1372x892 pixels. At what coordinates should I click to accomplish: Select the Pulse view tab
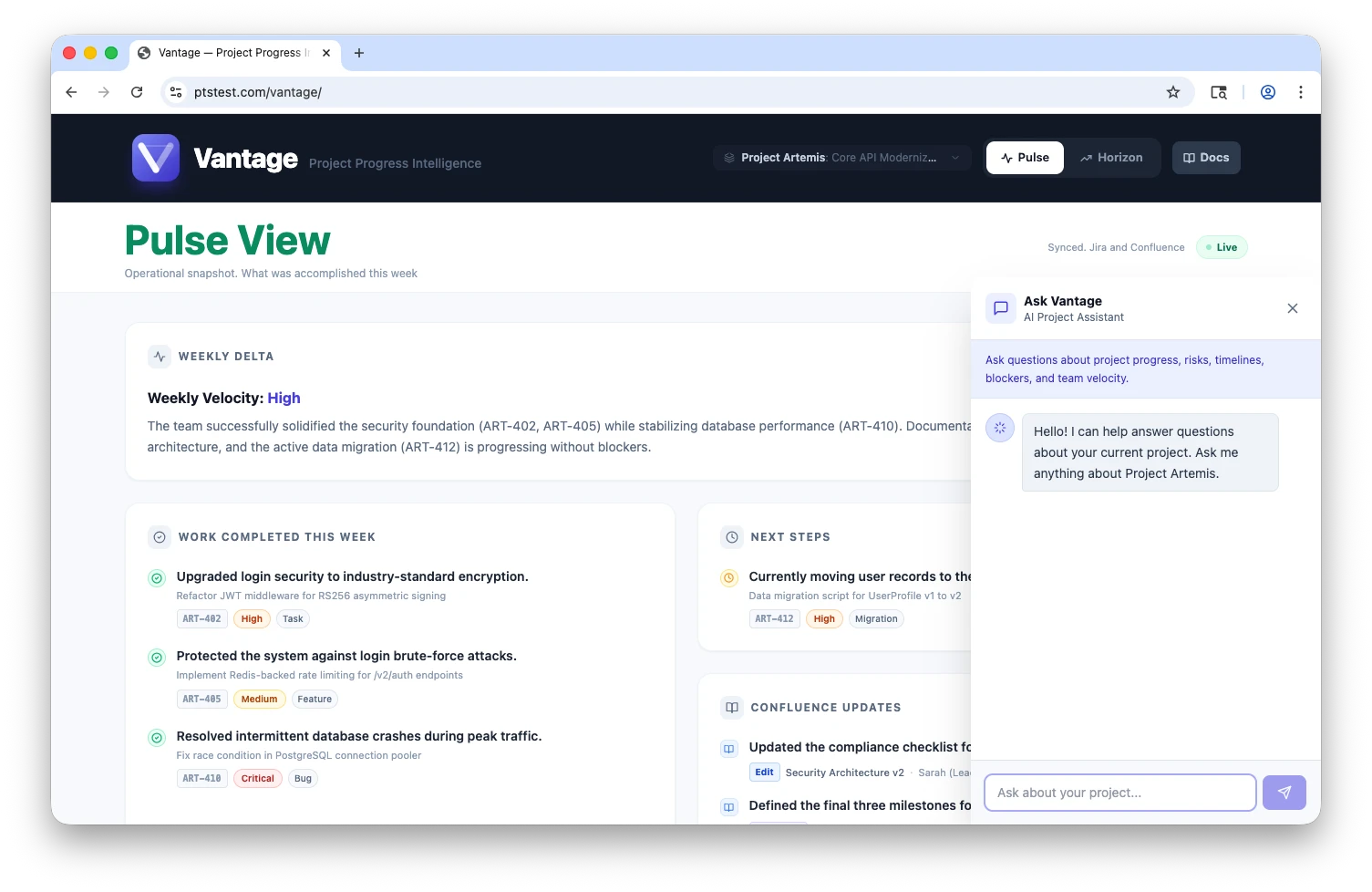click(1025, 158)
